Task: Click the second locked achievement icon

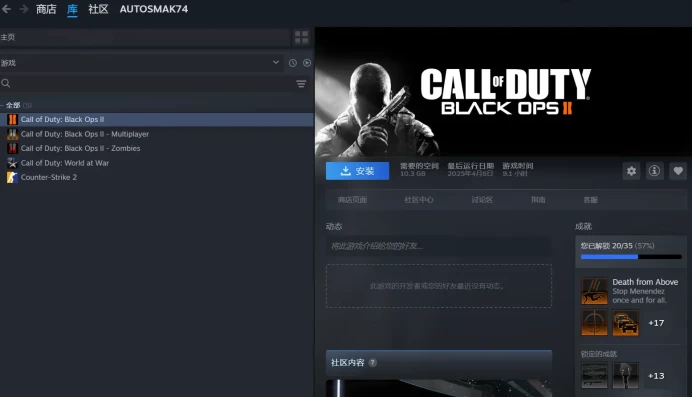Action: coord(625,375)
